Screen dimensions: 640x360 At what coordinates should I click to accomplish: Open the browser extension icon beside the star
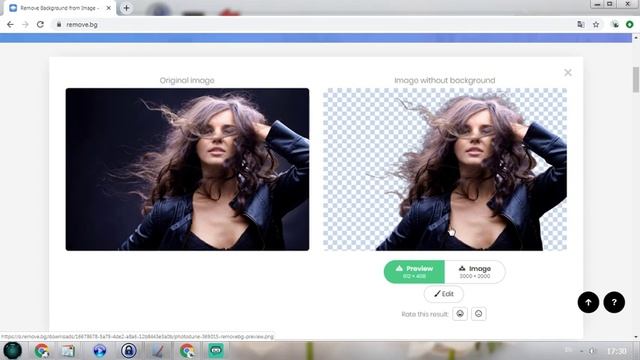[615, 24]
